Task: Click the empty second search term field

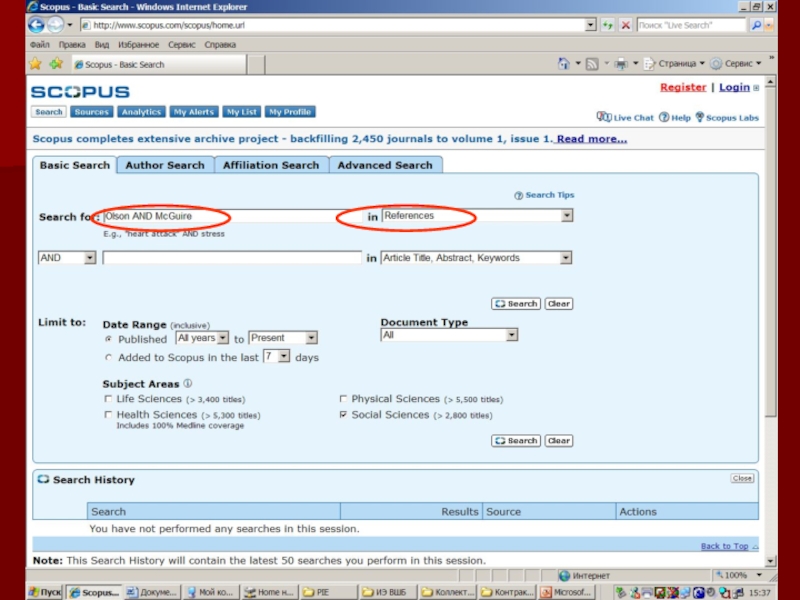Action: tap(232, 258)
